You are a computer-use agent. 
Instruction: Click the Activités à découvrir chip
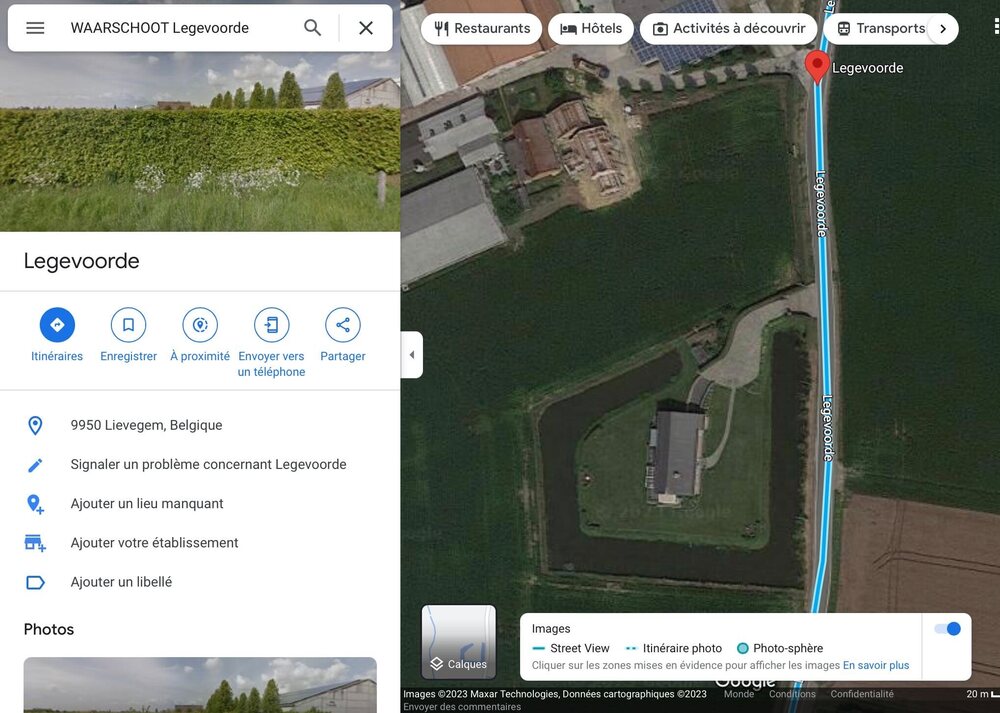tap(728, 29)
